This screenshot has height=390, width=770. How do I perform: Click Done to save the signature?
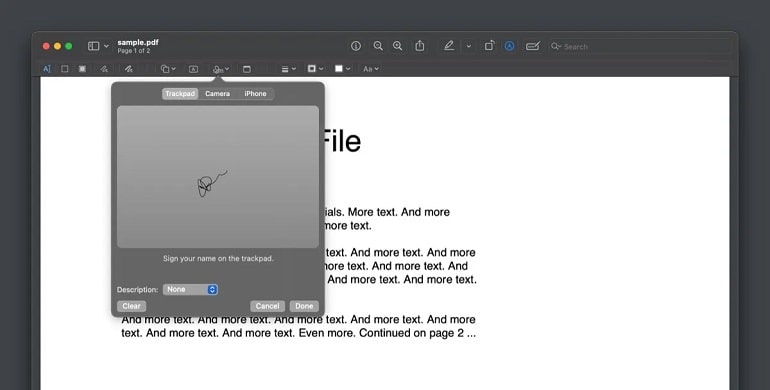(x=304, y=306)
